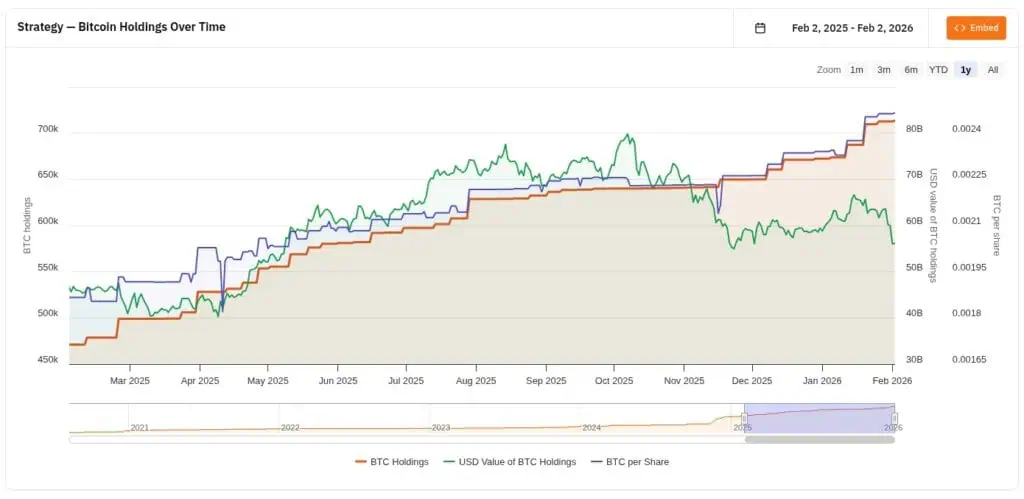1024x499 pixels.
Task: Select the 6m zoom range
Action: (911, 70)
